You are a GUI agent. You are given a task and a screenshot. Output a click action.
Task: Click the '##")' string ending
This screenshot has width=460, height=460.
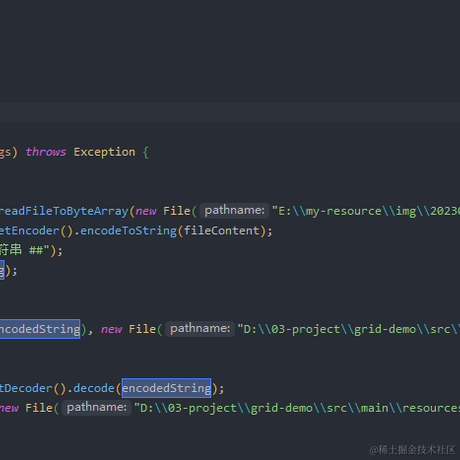tap(43, 250)
